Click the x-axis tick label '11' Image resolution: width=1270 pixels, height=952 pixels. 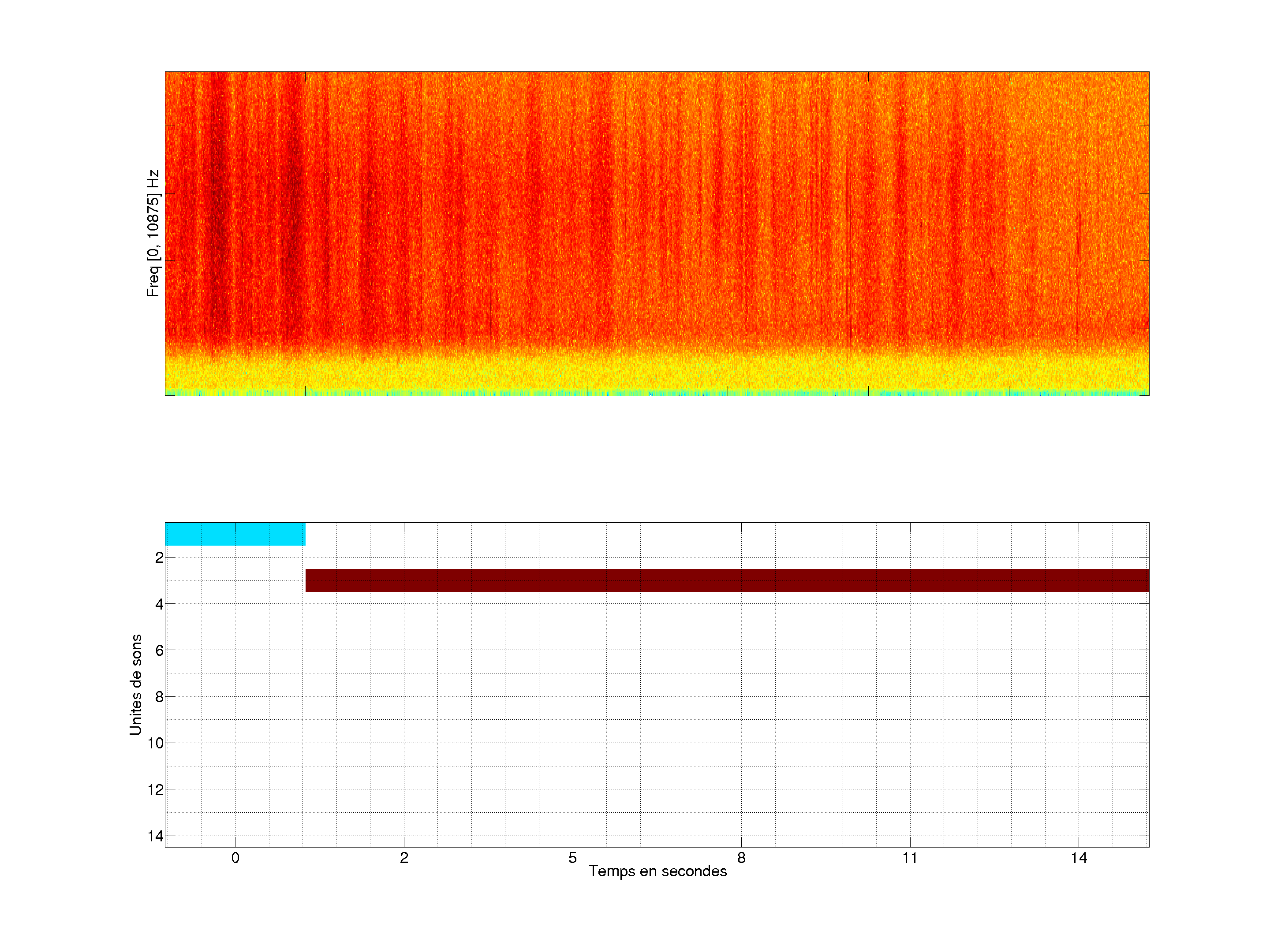pyautogui.click(x=909, y=858)
